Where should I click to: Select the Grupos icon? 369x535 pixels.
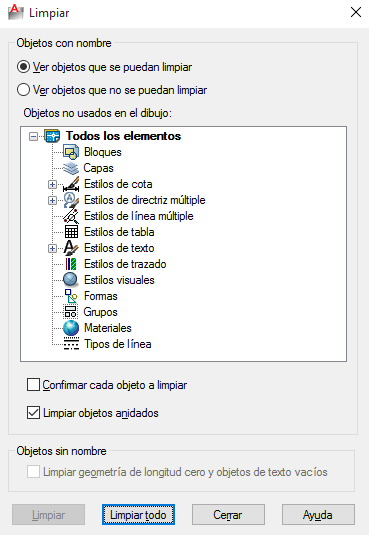71,312
